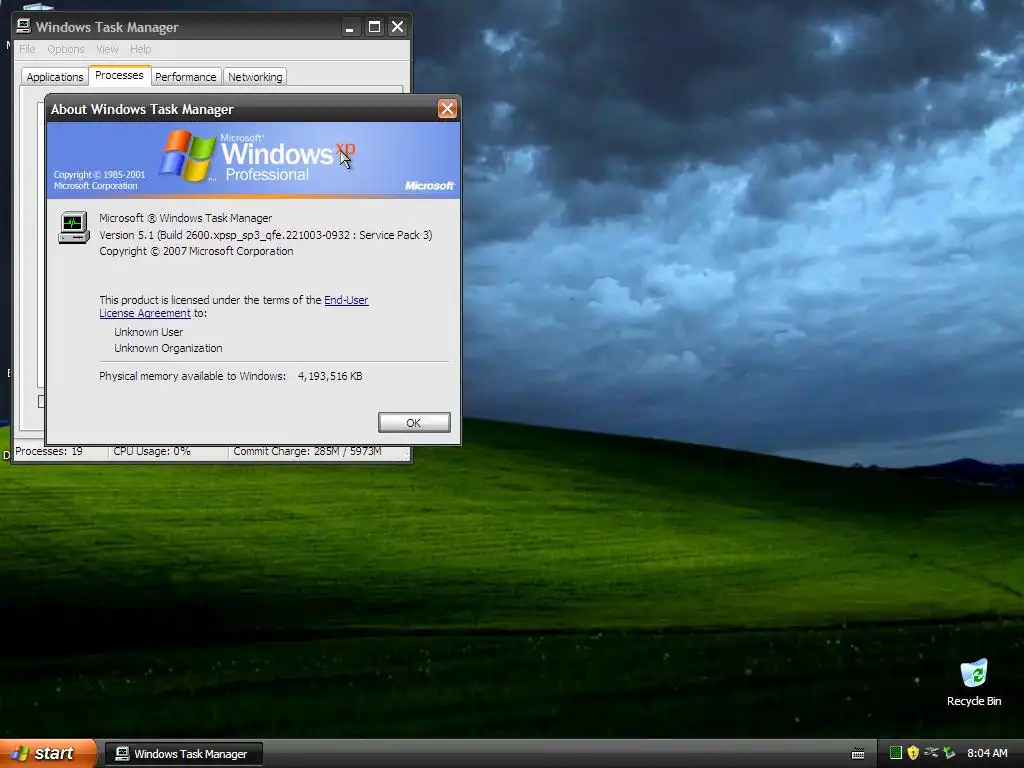
Task: Click the 'CPU Usage: 0%' status entry
Action: click(x=152, y=451)
